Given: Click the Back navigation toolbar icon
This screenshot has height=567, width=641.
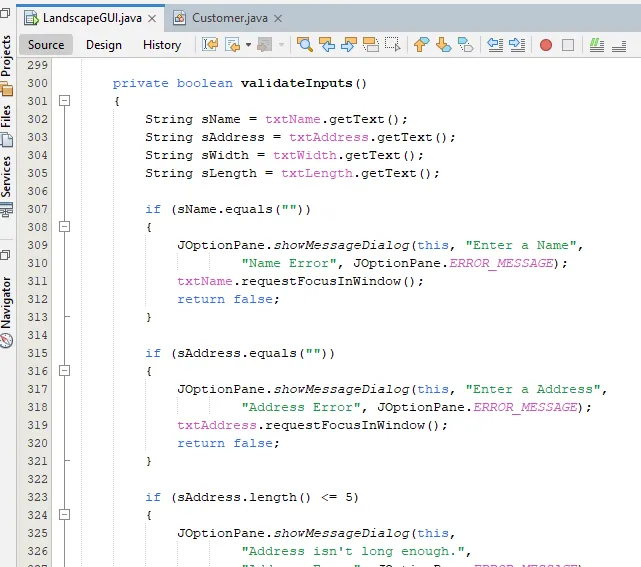Looking at the screenshot, I should click(x=233, y=45).
